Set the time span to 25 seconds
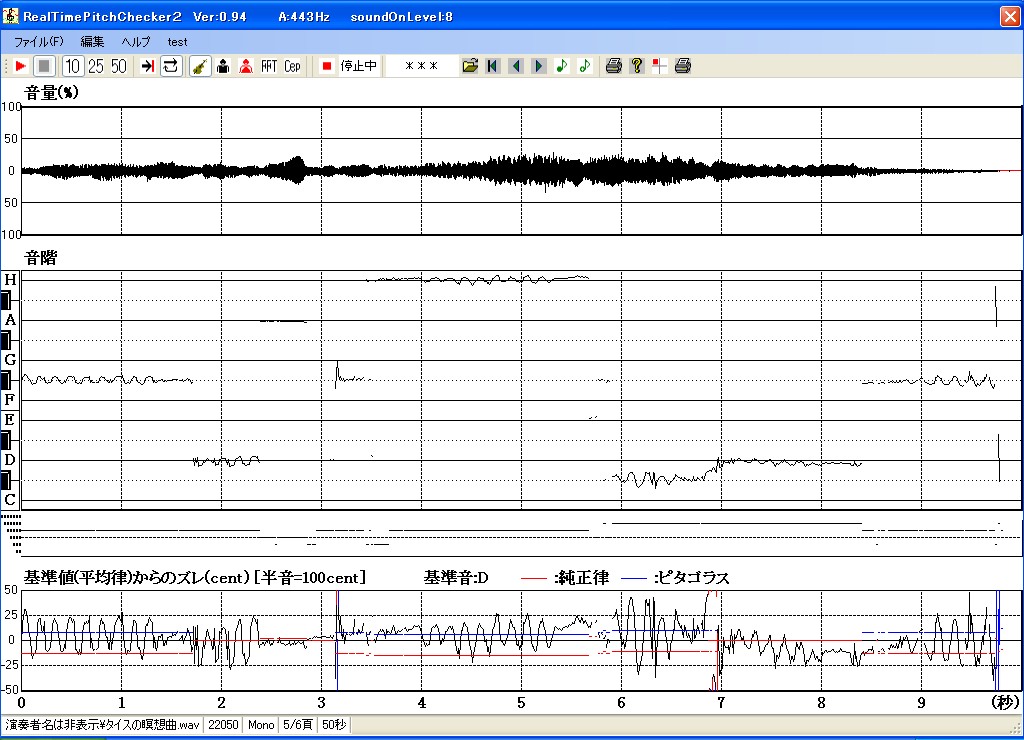The image size is (1024, 740). (x=96, y=66)
